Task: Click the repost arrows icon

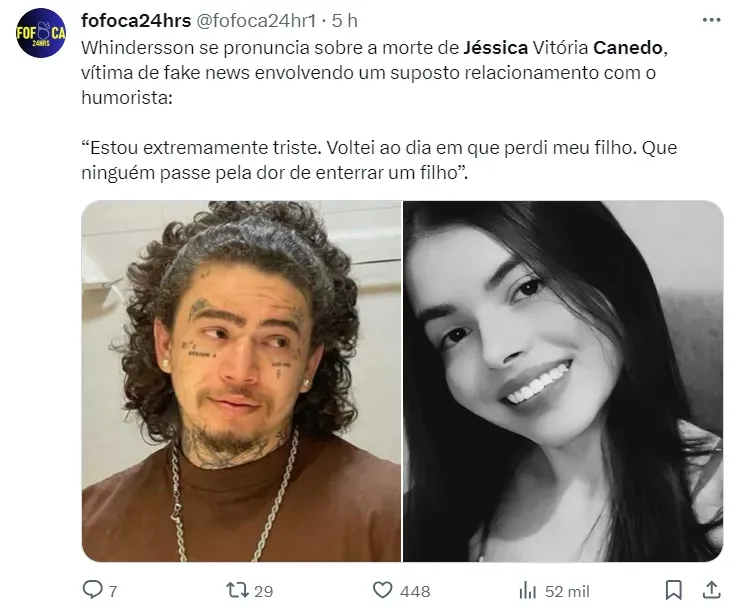Action: pyautogui.click(x=237, y=590)
